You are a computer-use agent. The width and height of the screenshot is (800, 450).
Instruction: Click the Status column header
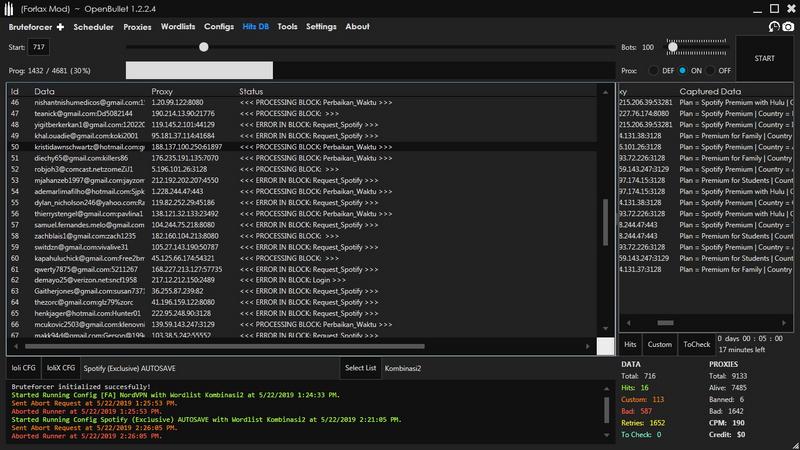tap(251, 91)
